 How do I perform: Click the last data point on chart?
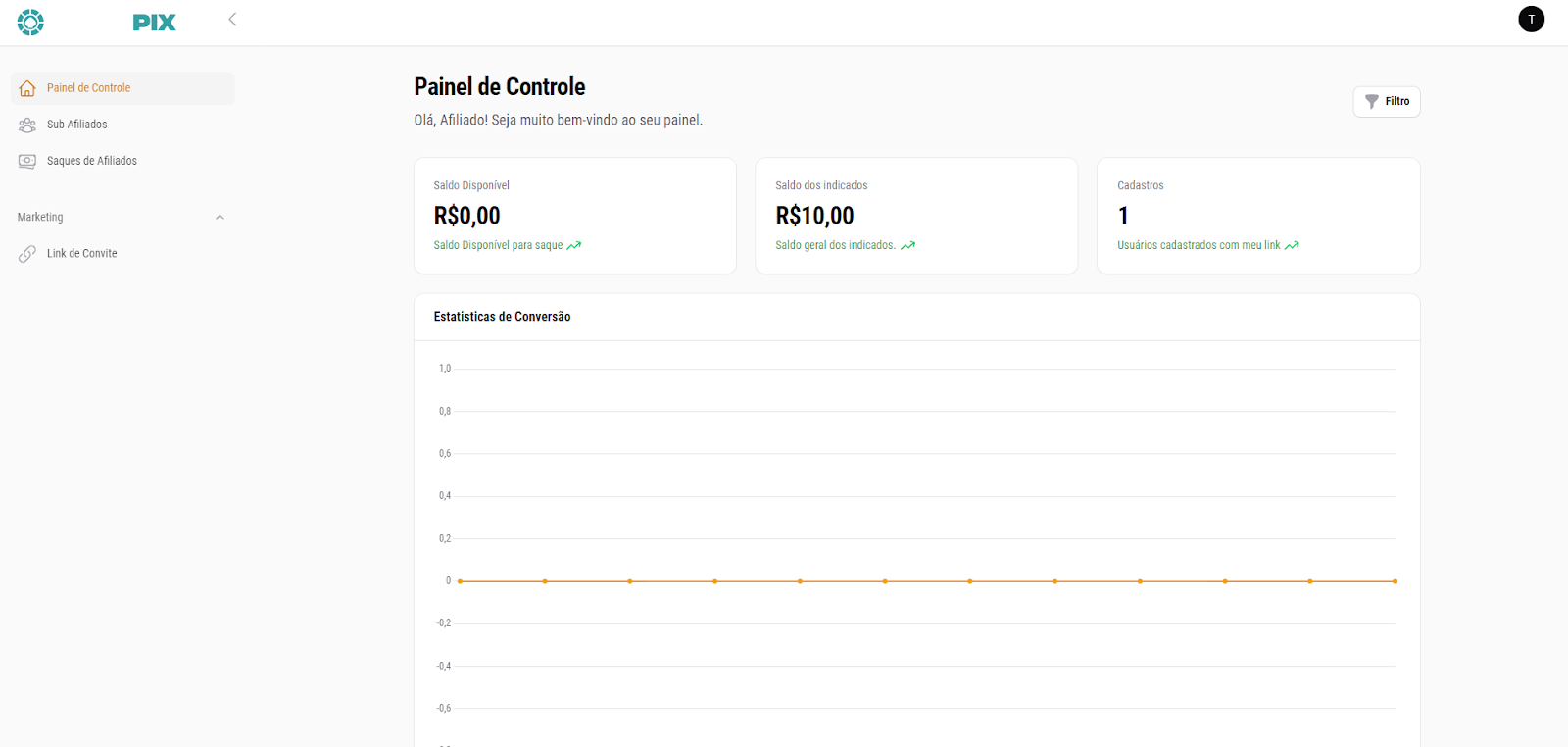pyautogui.click(x=1395, y=581)
